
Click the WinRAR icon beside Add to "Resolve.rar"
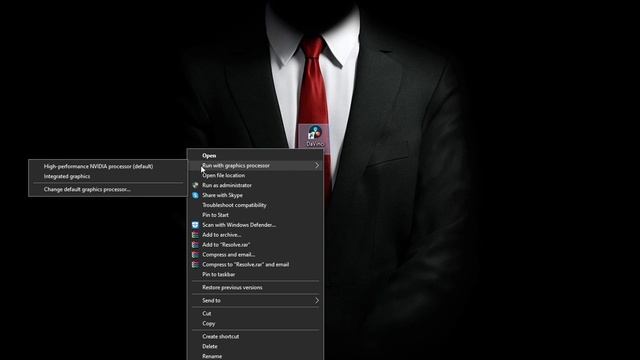pyautogui.click(x=196, y=244)
